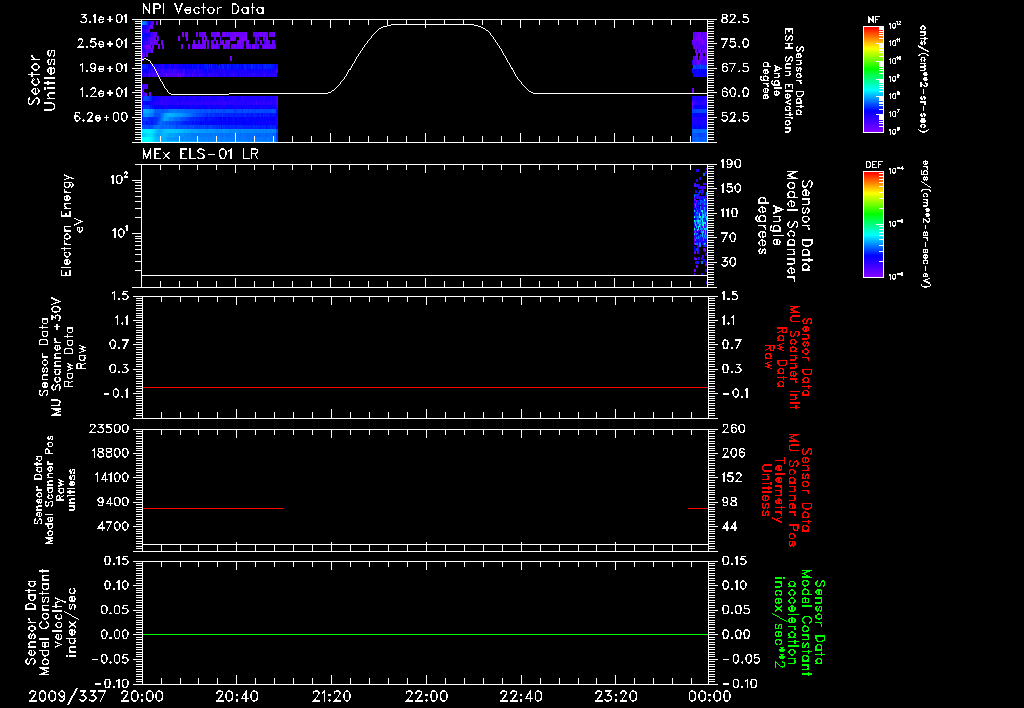Viewport: 1024px width, 708px height.
Task: Click the red 'MU Scanner Pos Telemetry' label
Action: [x=786, y=490]
